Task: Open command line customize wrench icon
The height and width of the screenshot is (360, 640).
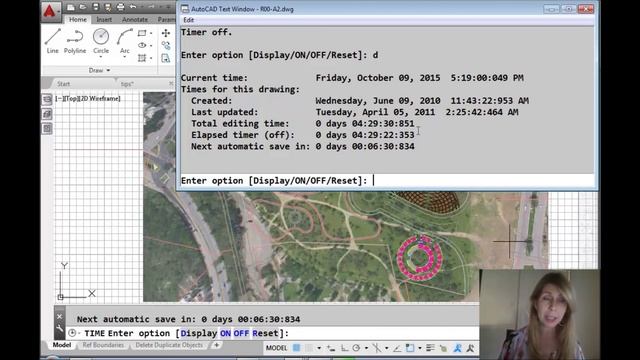Action: [x=60, y=329]
